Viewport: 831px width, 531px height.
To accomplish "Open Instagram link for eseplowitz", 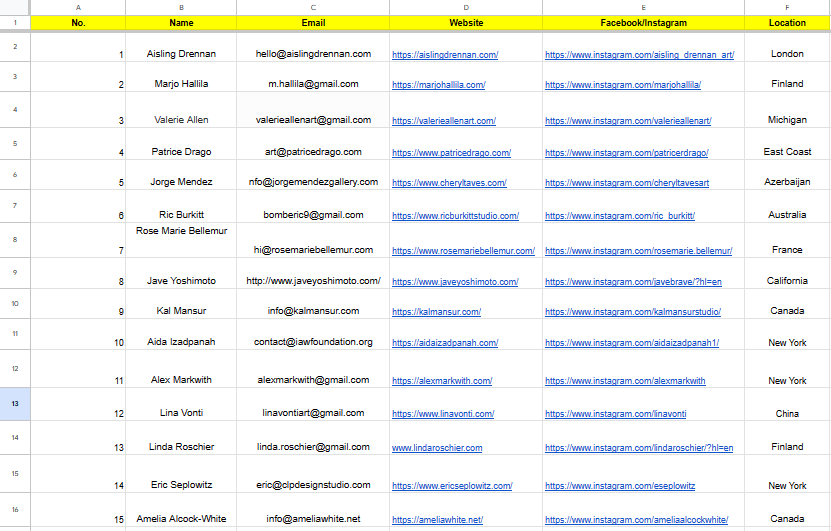I will [x=620, y=486].
